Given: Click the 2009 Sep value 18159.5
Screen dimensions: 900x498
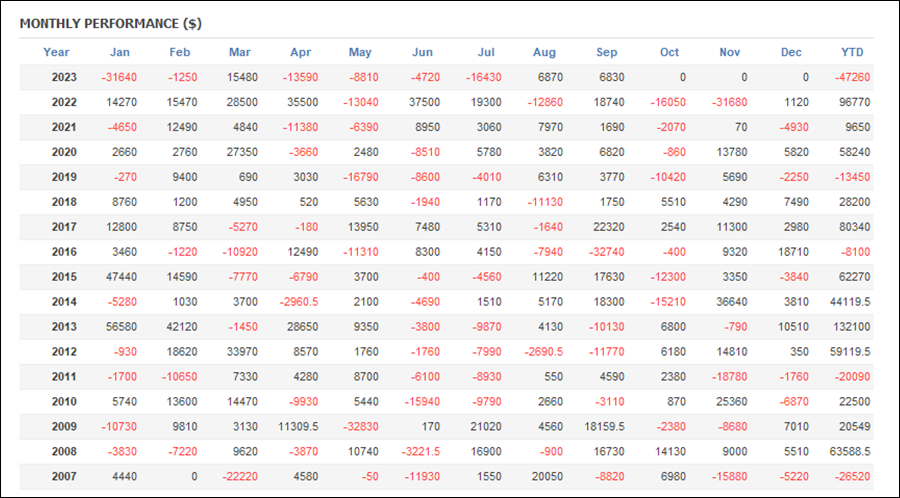Looking at the screenshot, I should click(x=605, y=427).
